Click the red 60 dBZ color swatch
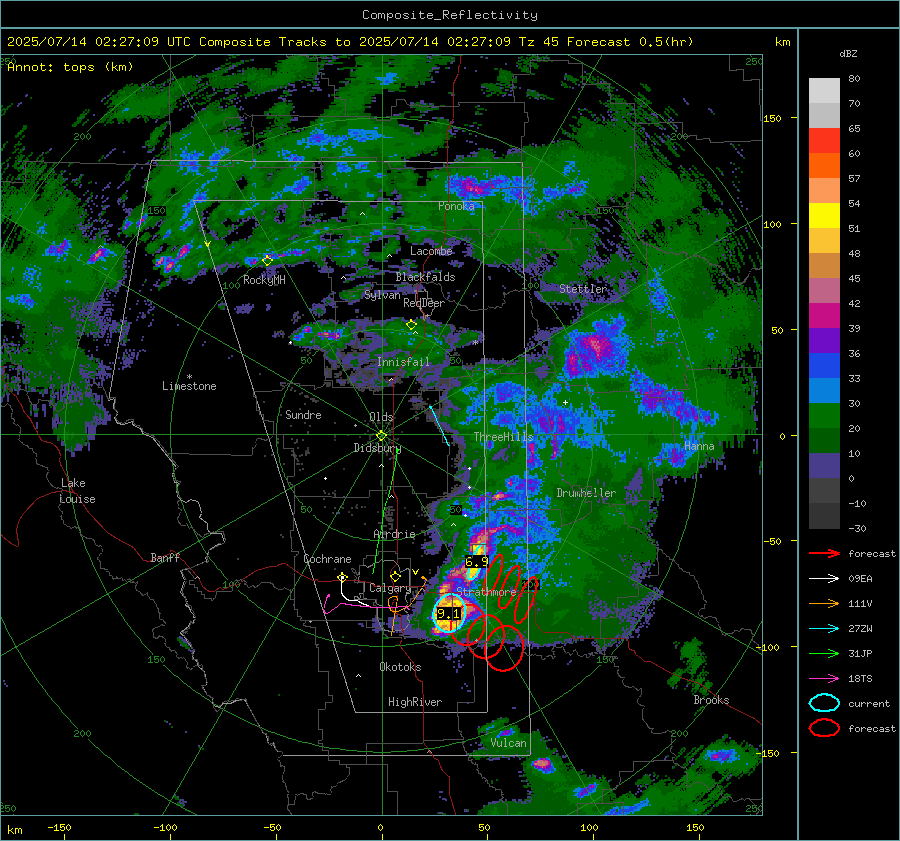 [824, 141]
